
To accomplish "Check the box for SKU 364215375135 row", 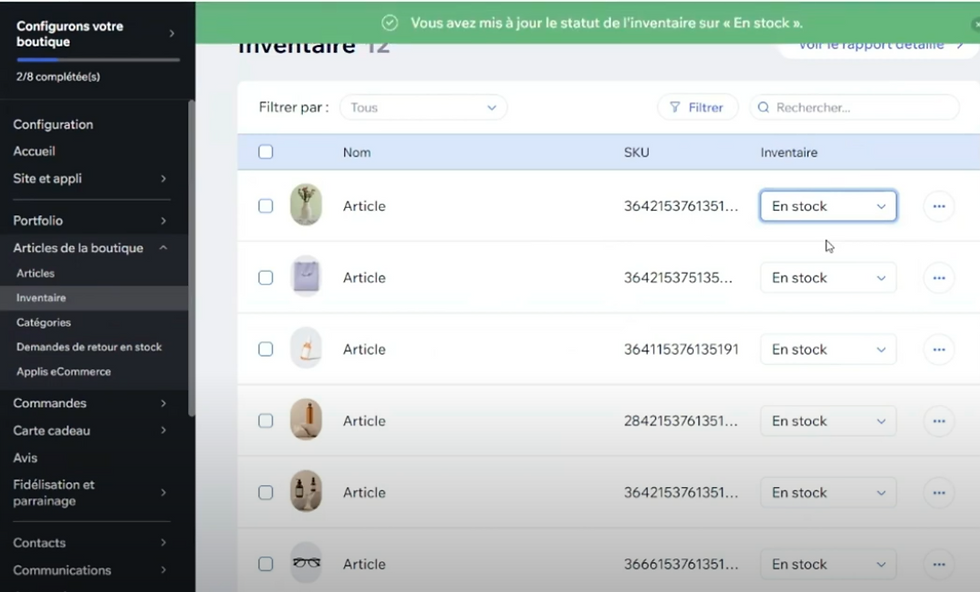I will (266, 278).
